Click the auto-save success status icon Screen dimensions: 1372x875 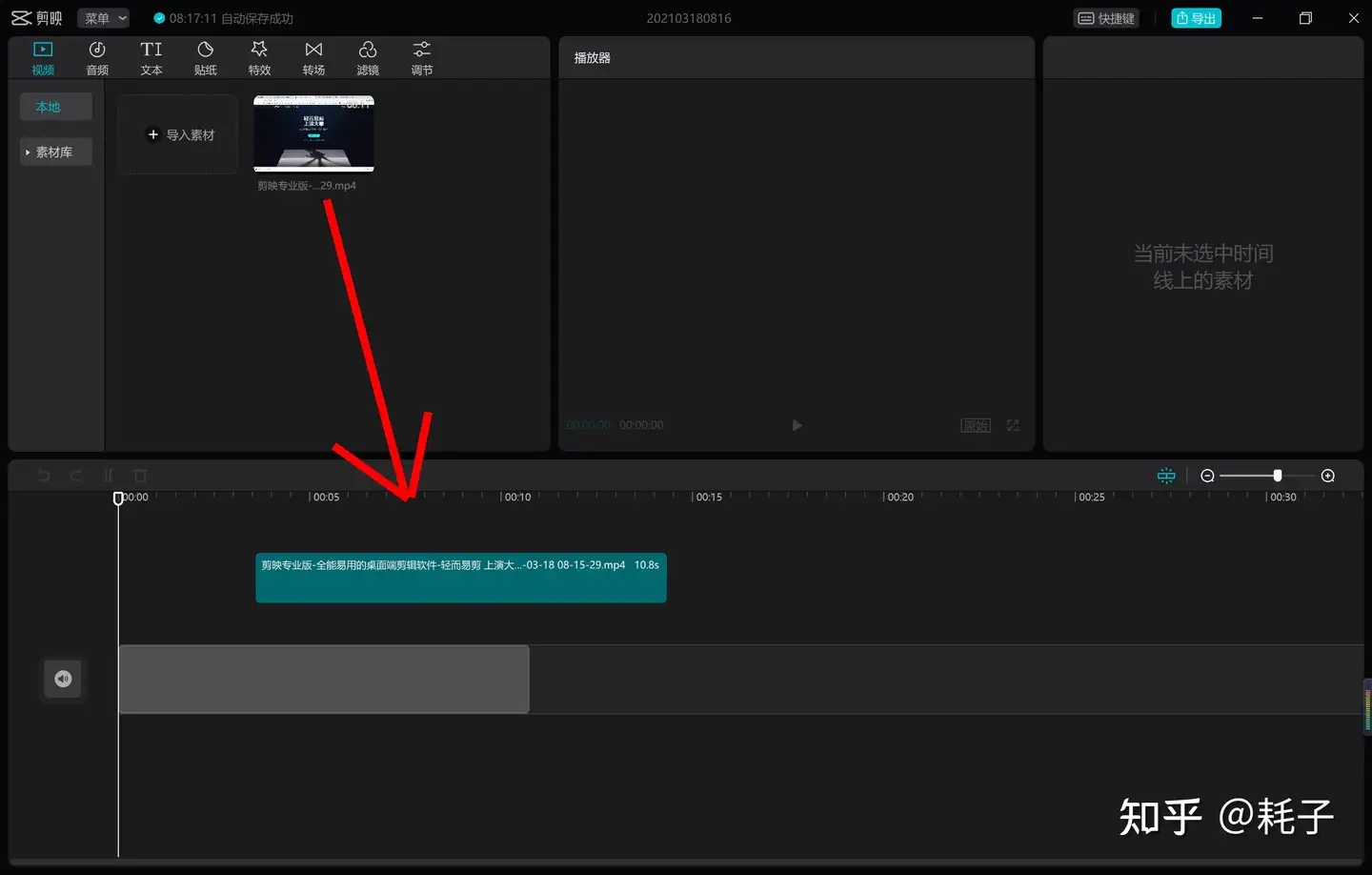point(159,18)
